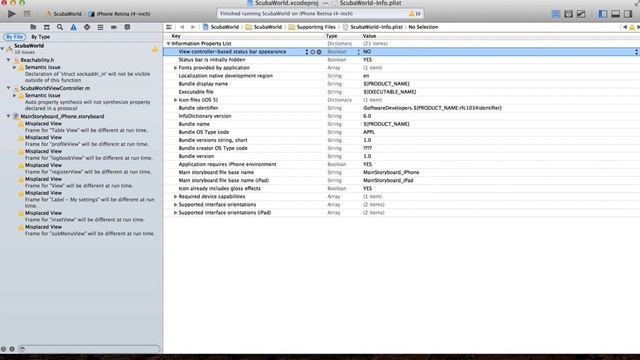
Task: Open iPhone Retina (4-inch) destination selector
Action: click(119, 14)
